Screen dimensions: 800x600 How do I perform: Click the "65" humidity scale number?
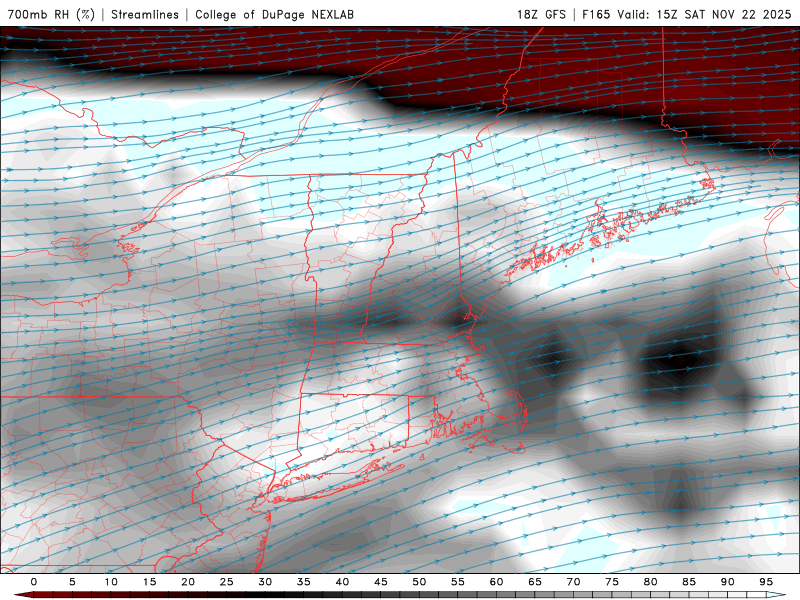[x=535, y=582]
